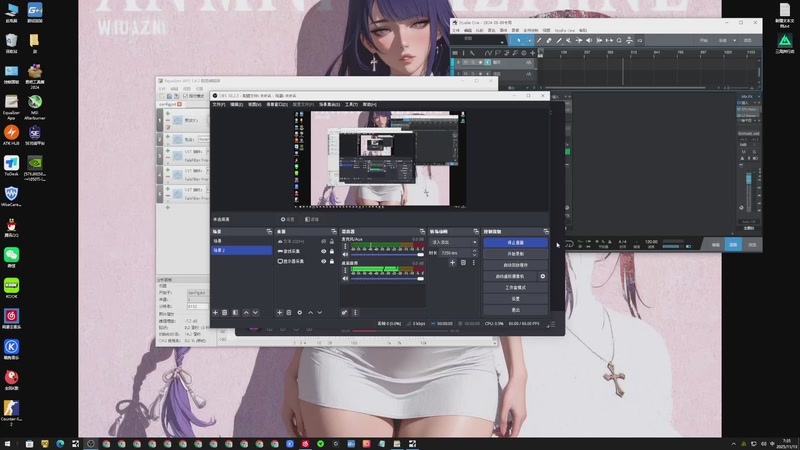Open mixer panel three-dot menu at bottom
The height and width of the screenshot is (450, 800).
click(x=355, y=312)
